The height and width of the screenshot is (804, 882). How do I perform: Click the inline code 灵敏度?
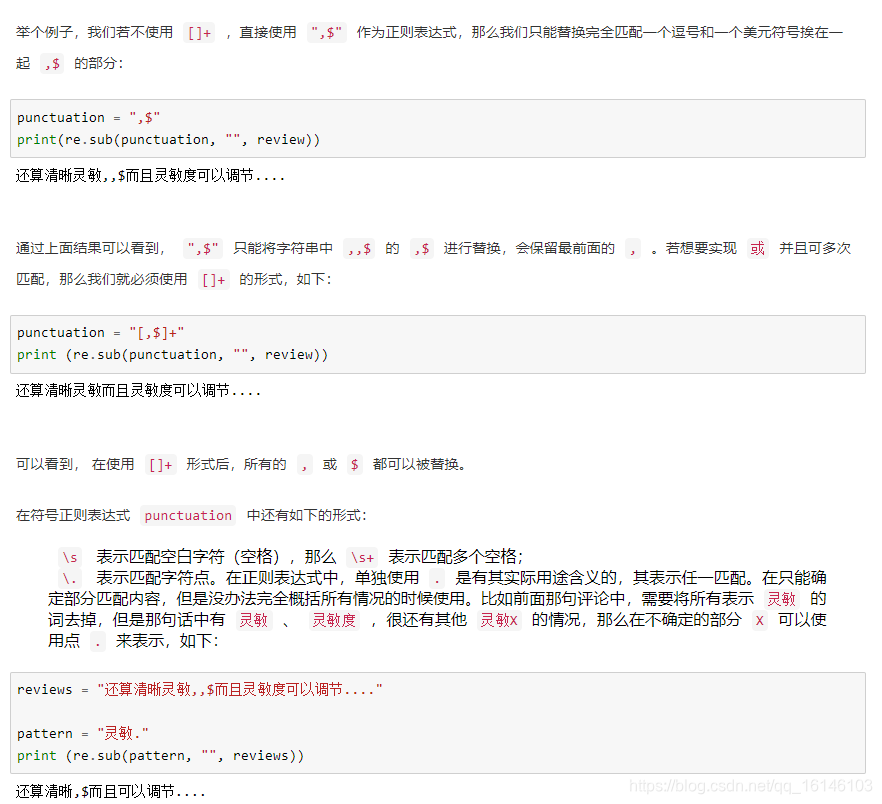click(x=334, y=621)
